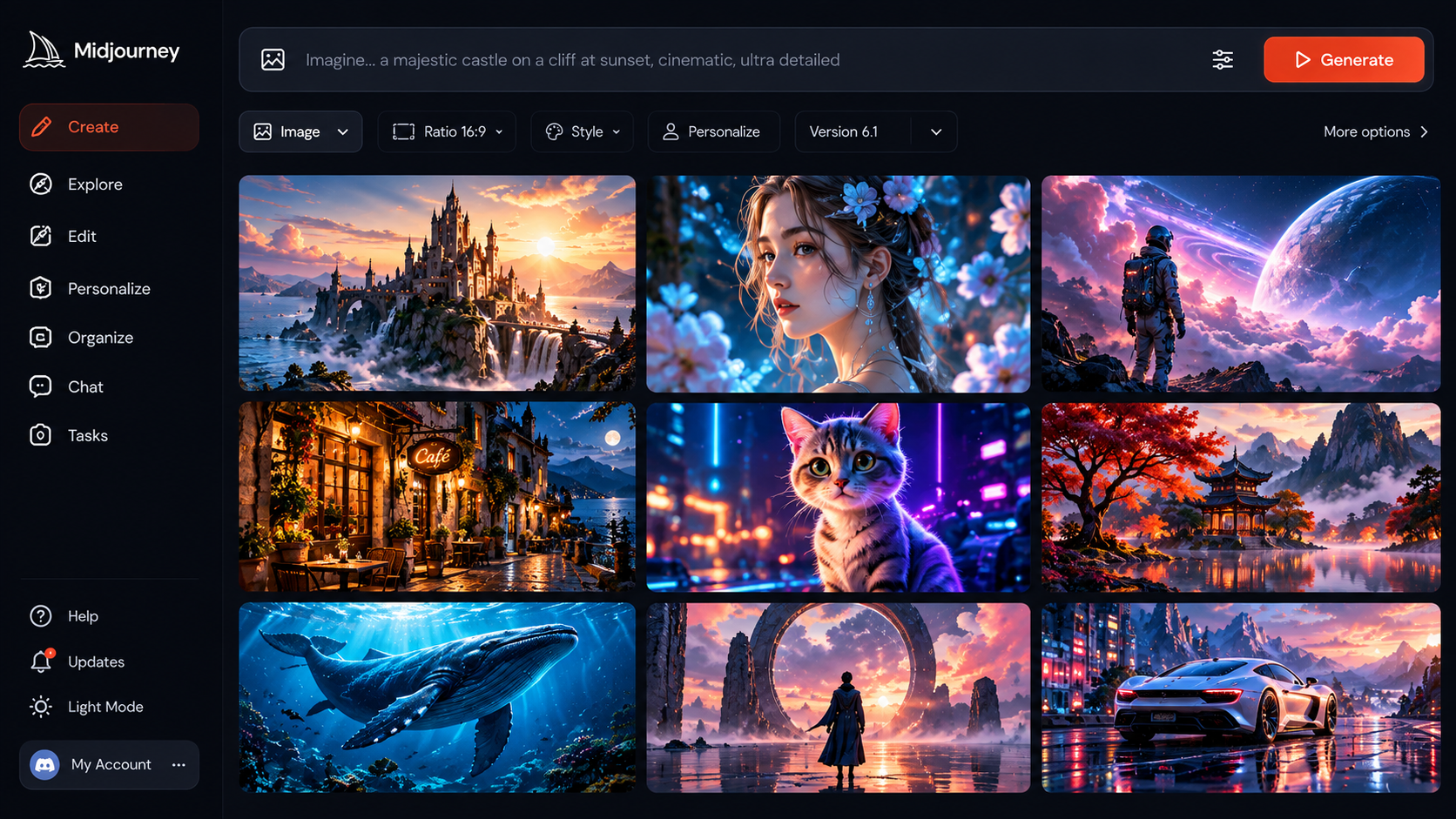
Task: Click the Version 6.1 text
Action: point(843,131)
